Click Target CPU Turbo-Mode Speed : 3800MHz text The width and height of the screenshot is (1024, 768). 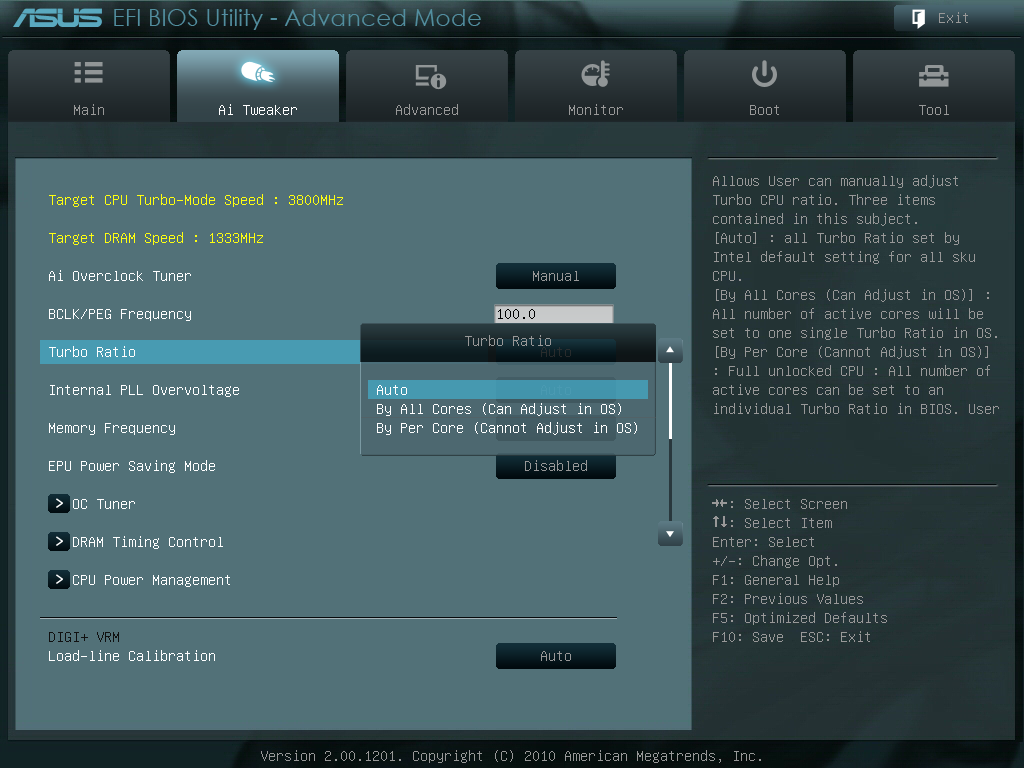click(x=196, y=200)
